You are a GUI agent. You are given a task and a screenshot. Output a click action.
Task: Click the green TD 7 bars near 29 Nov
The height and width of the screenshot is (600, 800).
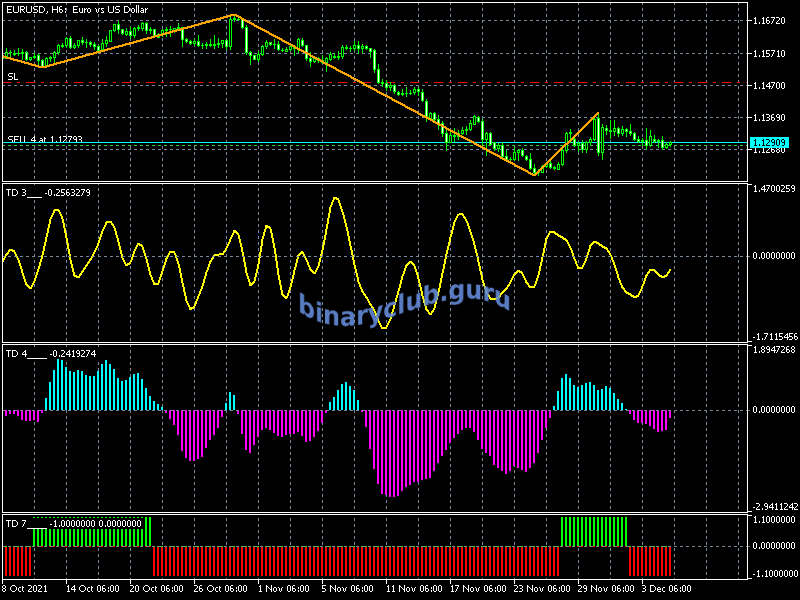[x=594, y=531]
